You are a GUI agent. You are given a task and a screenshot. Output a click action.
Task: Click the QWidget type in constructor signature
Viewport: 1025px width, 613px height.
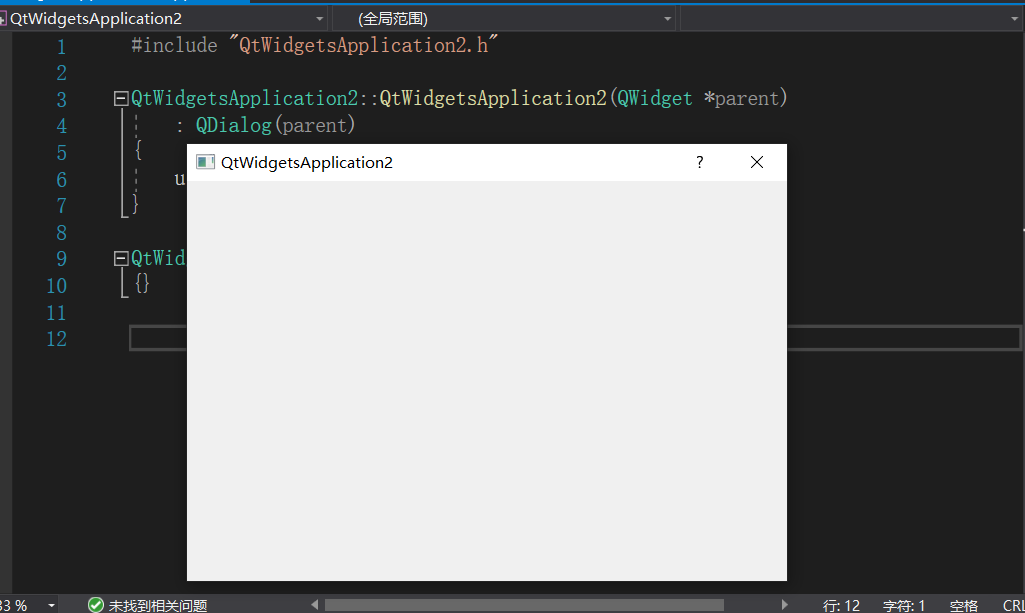pos(654,99)
